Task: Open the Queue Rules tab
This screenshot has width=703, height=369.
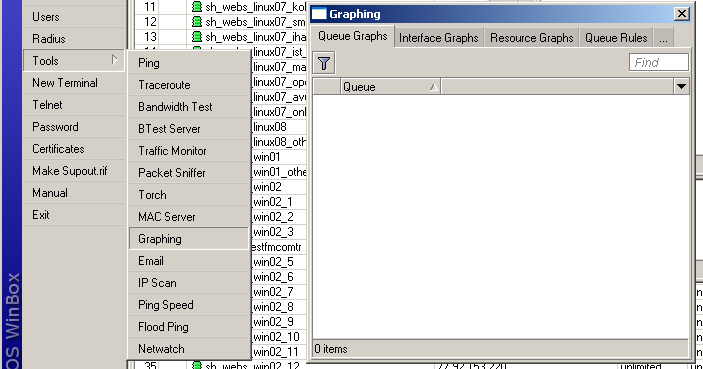Action: [x=616, y=38]
